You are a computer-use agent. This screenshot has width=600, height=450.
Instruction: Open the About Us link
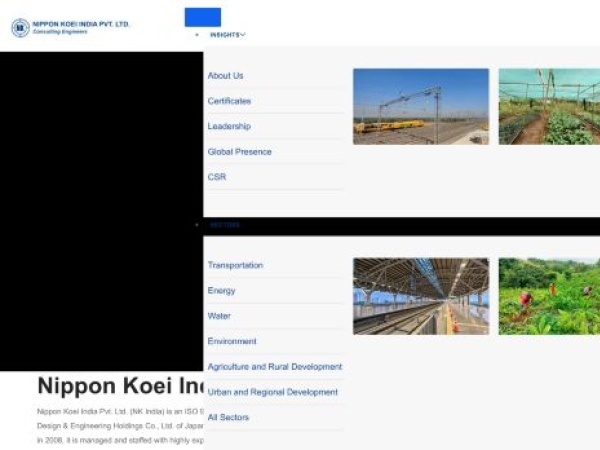pos(225,76)
